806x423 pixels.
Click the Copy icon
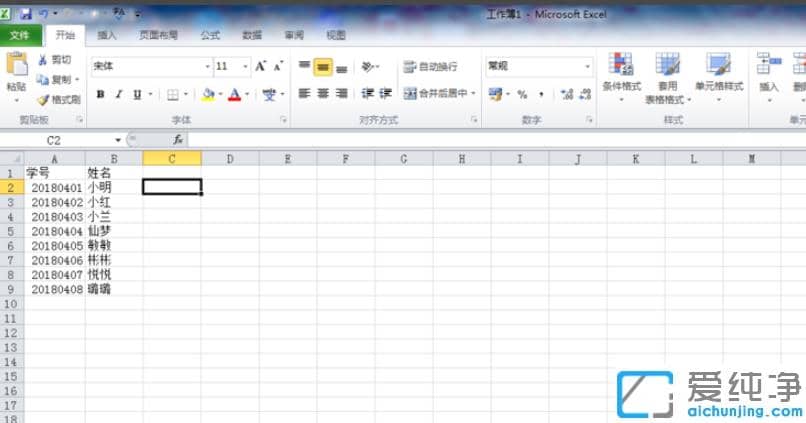click(x=43, y=80)
